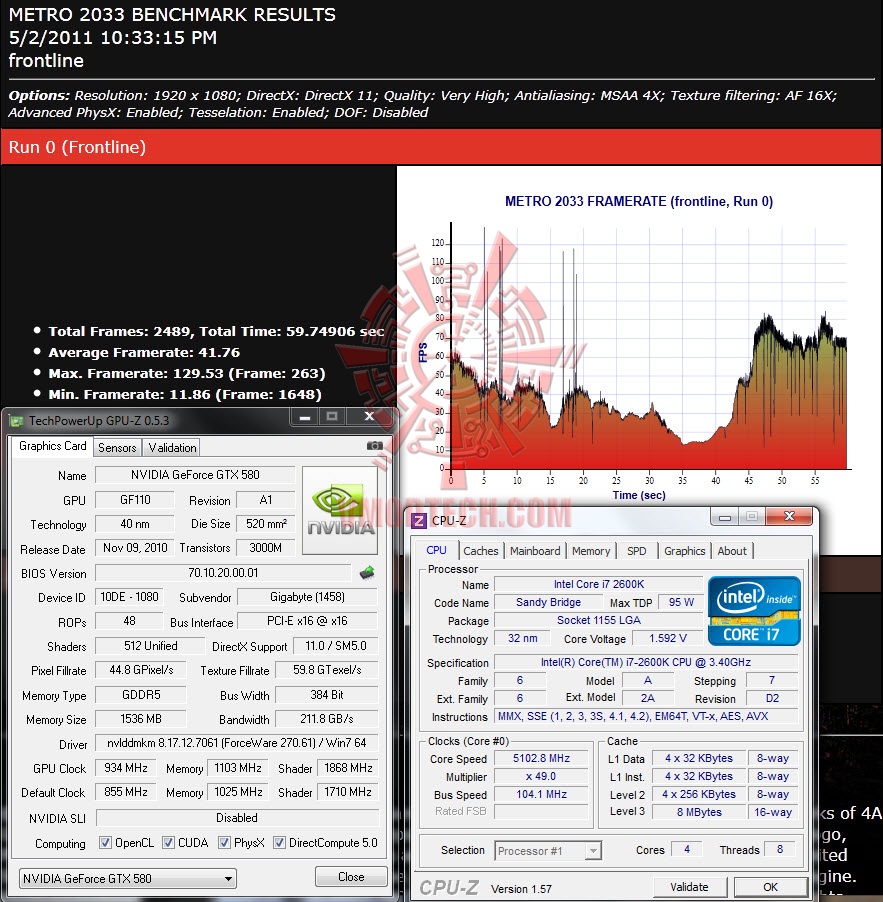Viewport: 883px width, 902px height.
Task: Click the Subvendor value Gigabyte (1458)
Action: 307,597
